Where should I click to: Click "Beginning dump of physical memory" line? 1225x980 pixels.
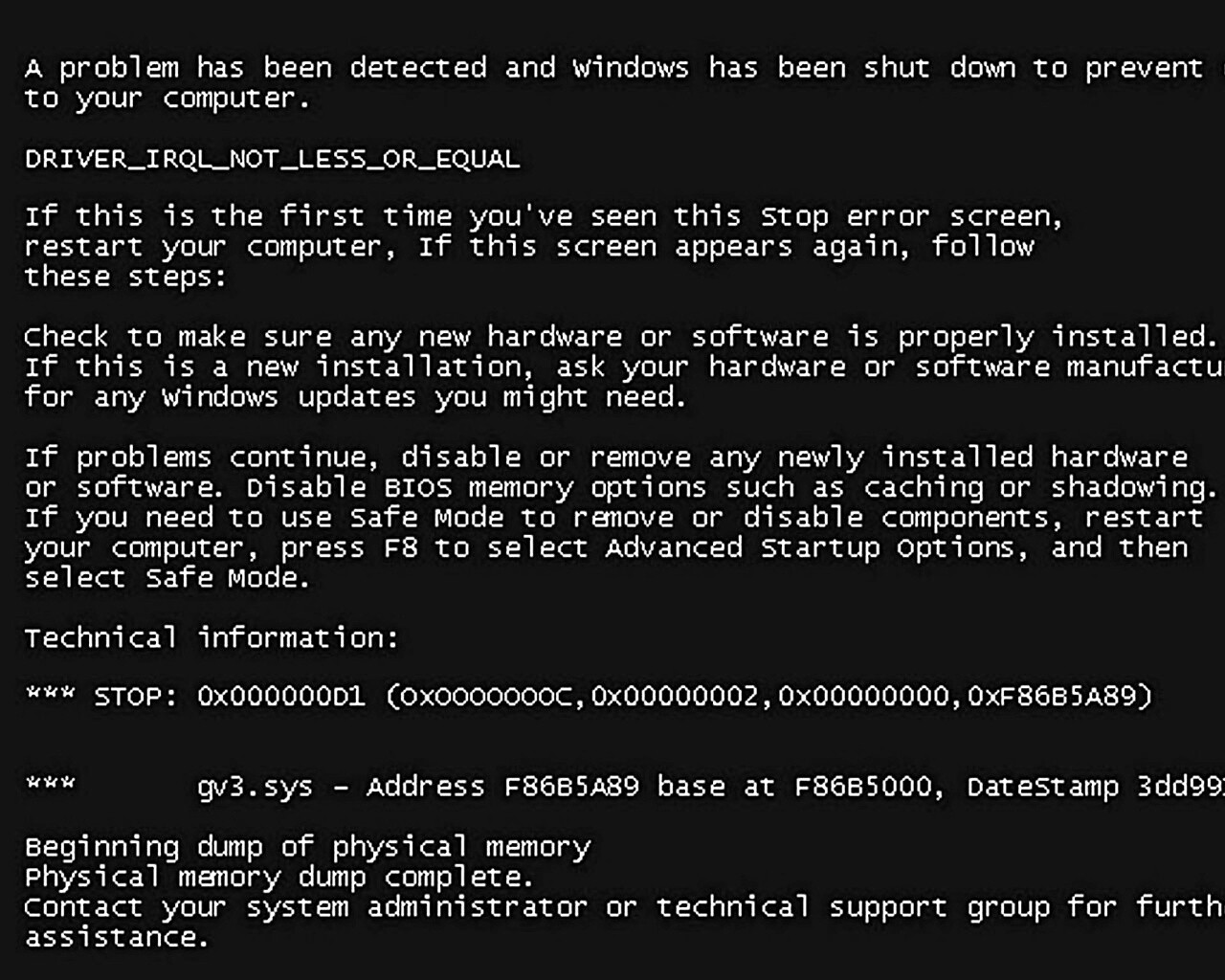(x=307, y=847)
